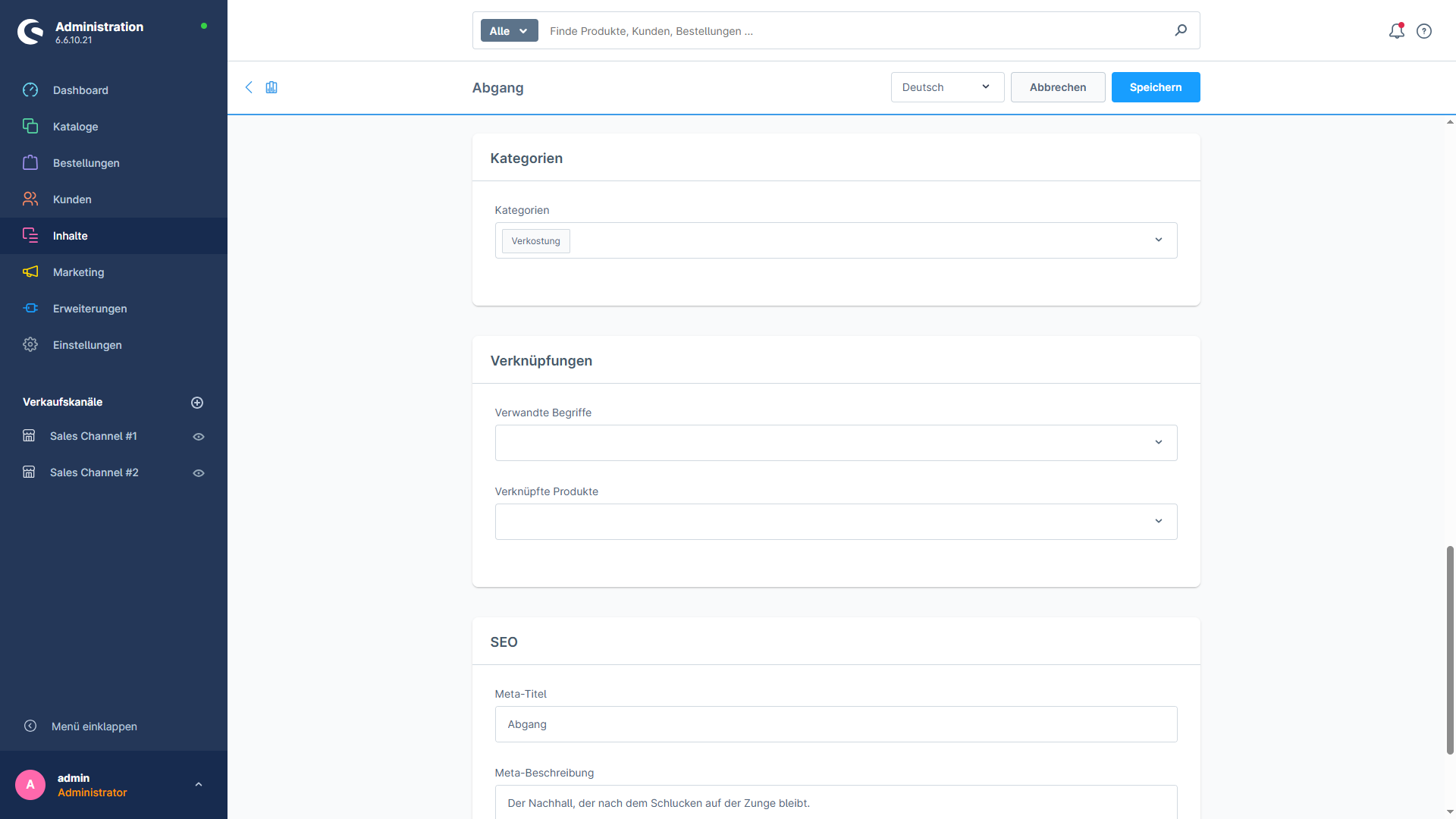Screen dimensions: 1456x819
Task: Expand the Verwandte Begriffe dropdown
Action: pos(836,443)
